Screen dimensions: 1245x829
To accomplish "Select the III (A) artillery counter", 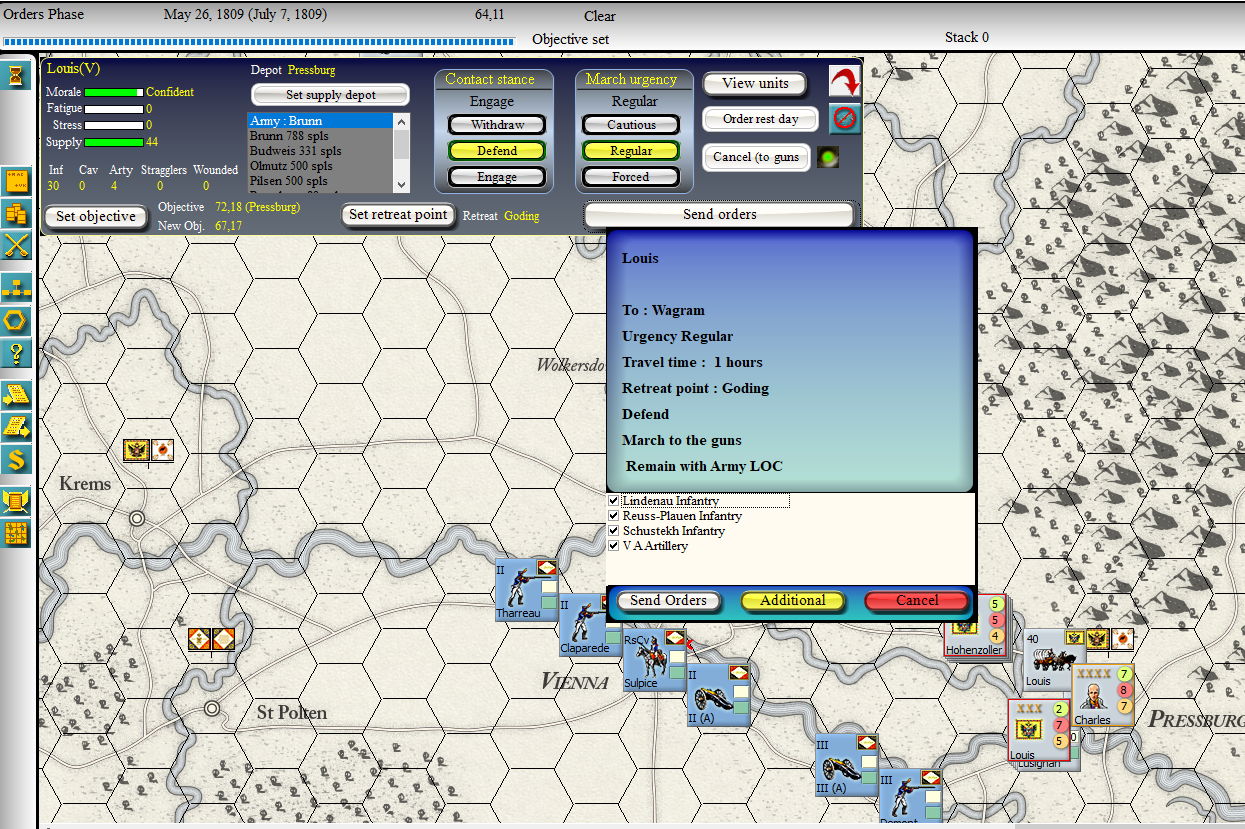I will point(846,766).
